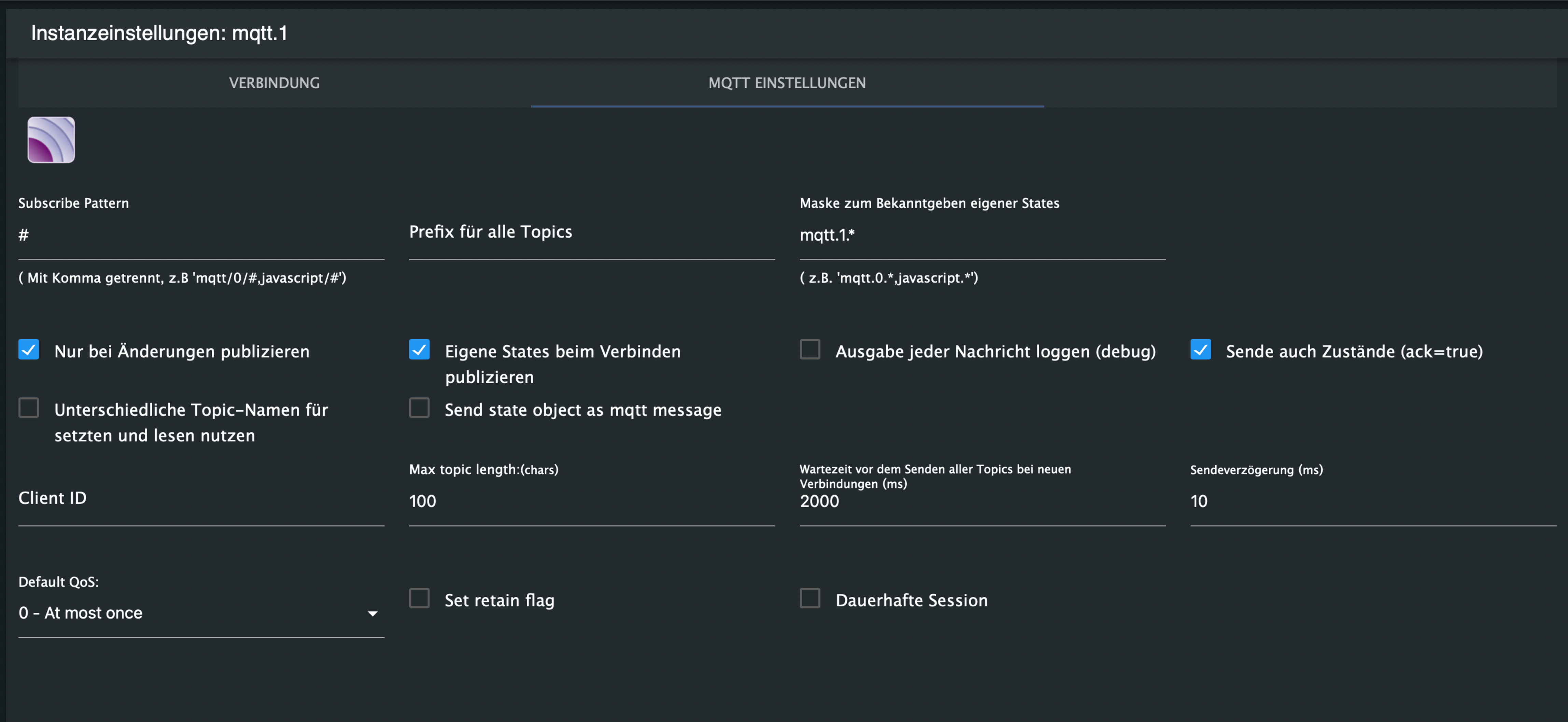Enable the Dauerhafte Session option
The height and width of the screenshot is (722, 1568).
click(x=810, y=598)
